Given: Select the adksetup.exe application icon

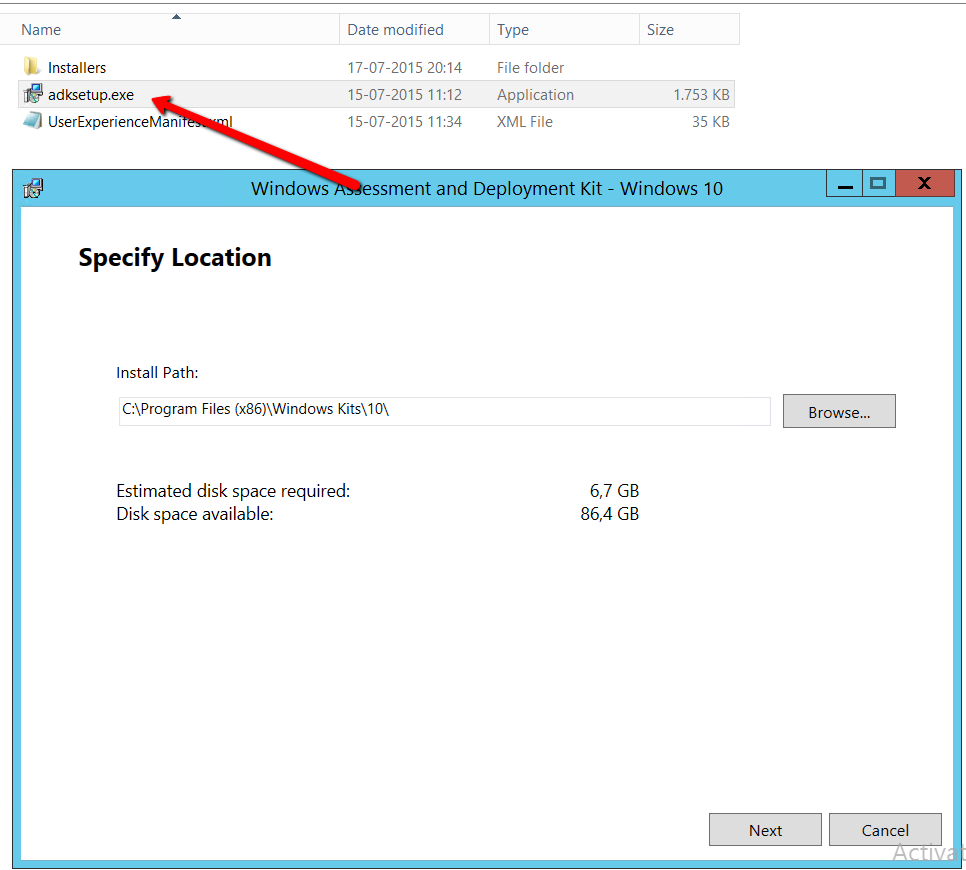Looking at the screenshot, I should pyautogui.click(x=32, y=95).
